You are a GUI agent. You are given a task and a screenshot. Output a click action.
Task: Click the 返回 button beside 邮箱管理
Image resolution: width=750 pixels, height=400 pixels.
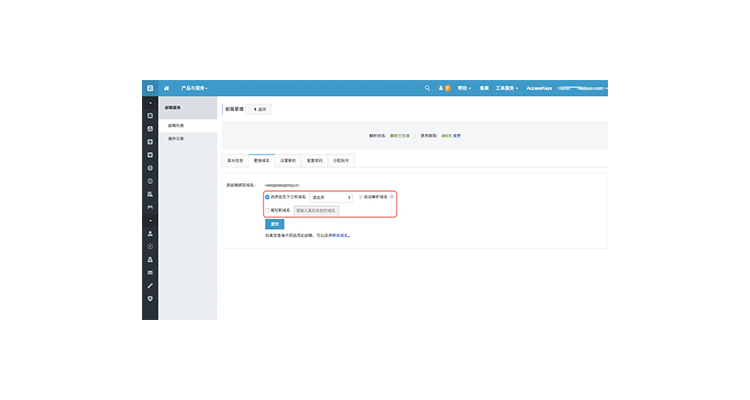[x=260, y=109]
